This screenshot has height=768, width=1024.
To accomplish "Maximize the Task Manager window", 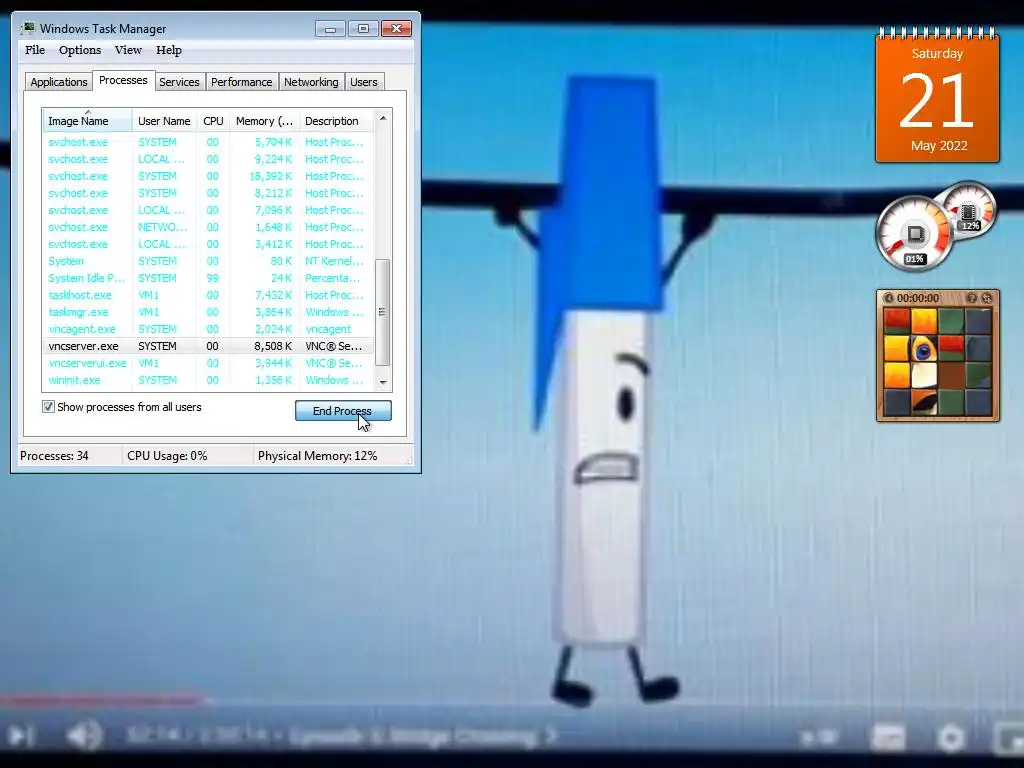I will point(363,29).
